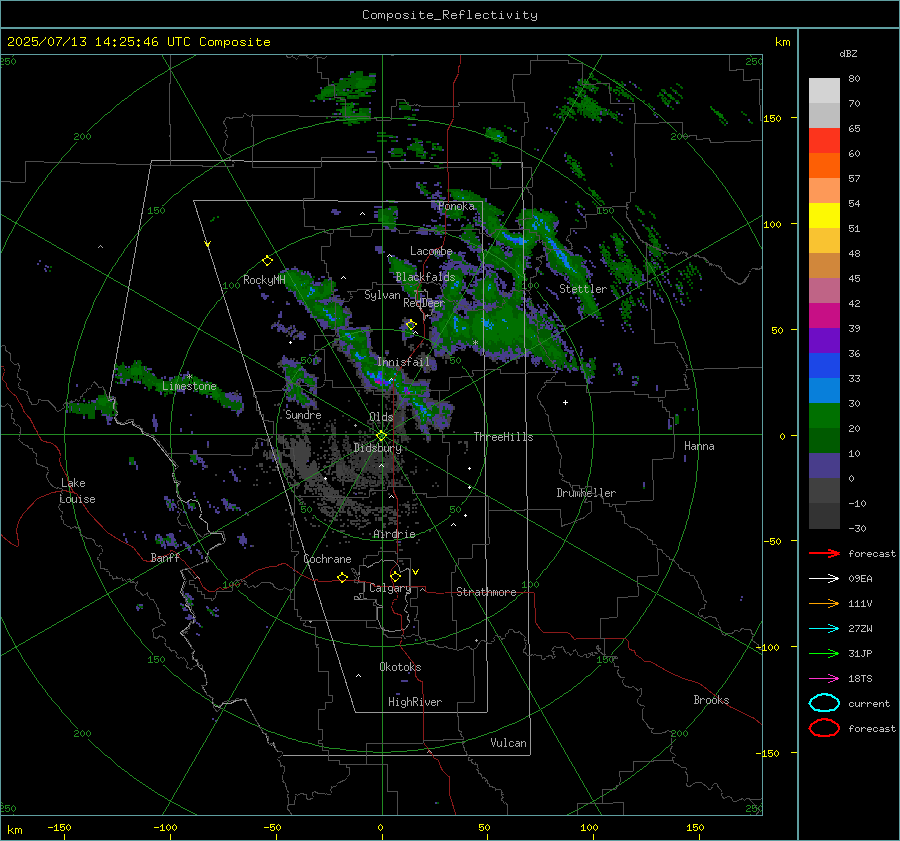This screenshot has width=900, height=841.
Task: Click the -150 tick on the bottom axis
Action: click(x=59, y=828)
